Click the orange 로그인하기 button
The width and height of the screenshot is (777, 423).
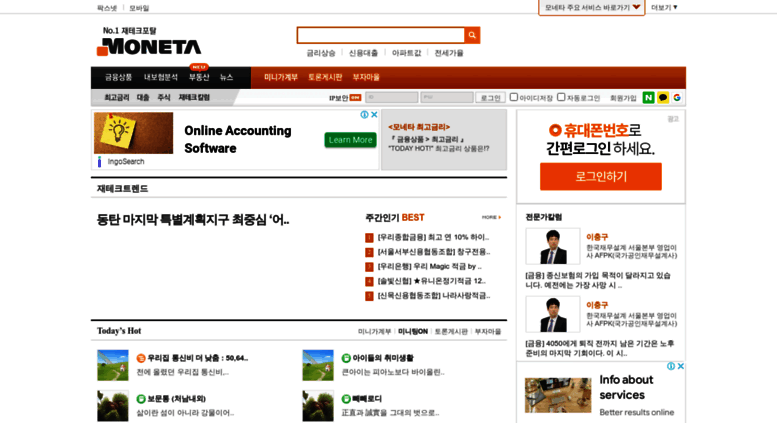(x=601, y=177)
